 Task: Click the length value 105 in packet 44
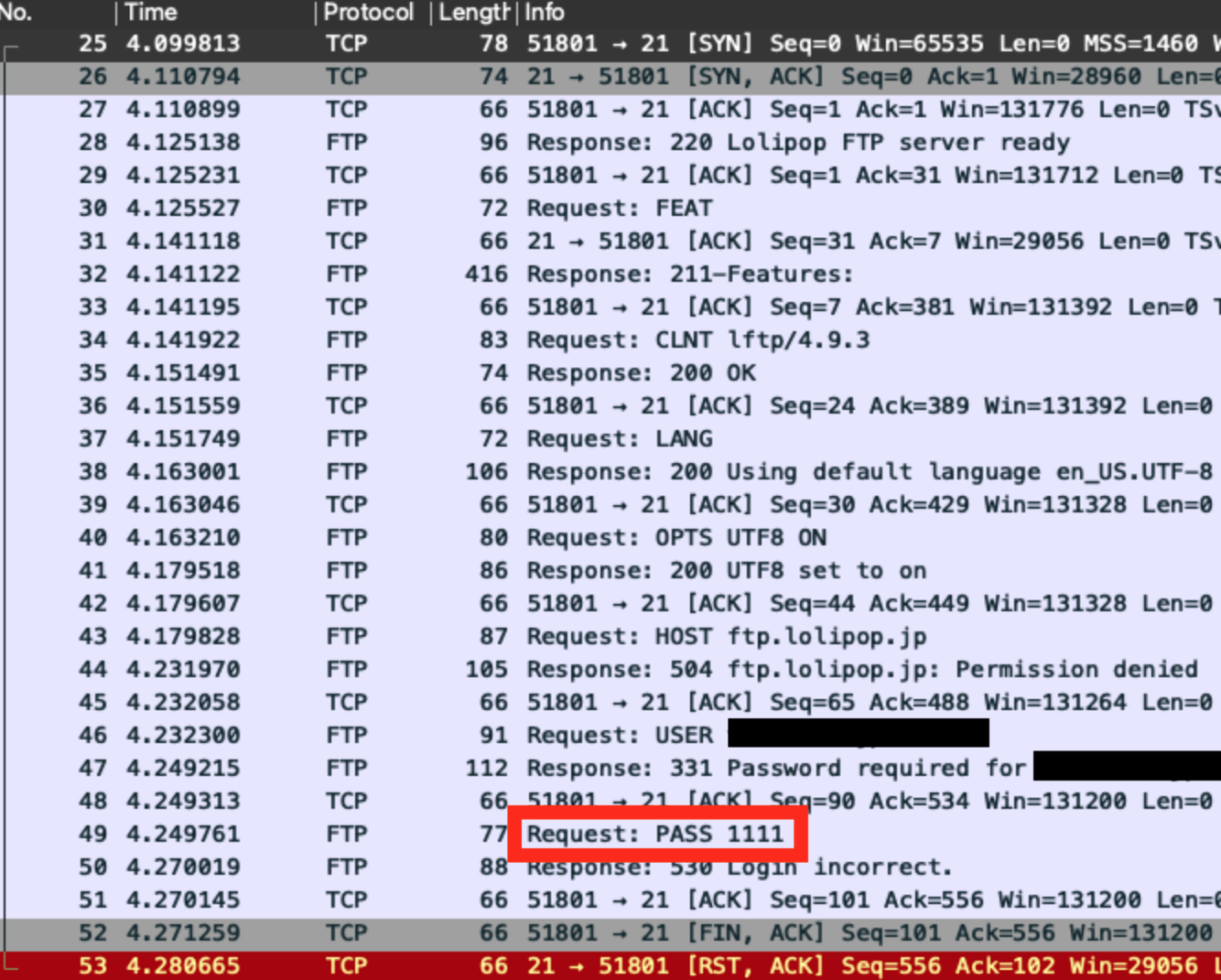(486, 670)
